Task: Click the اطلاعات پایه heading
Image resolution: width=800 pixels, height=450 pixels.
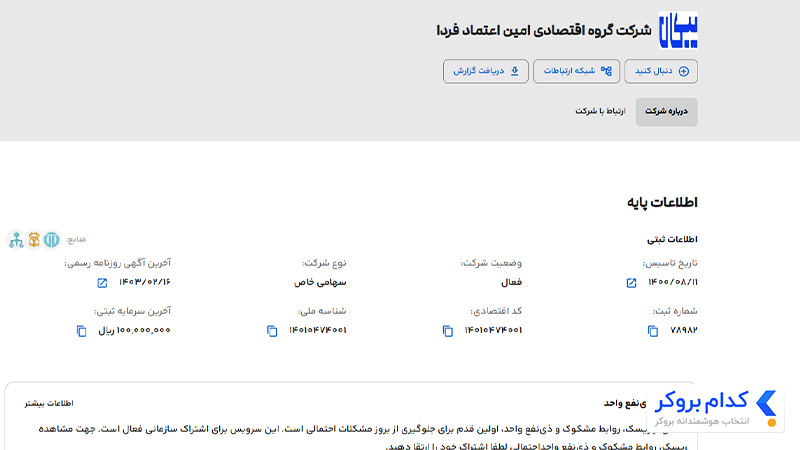Action: click(662, 203)
